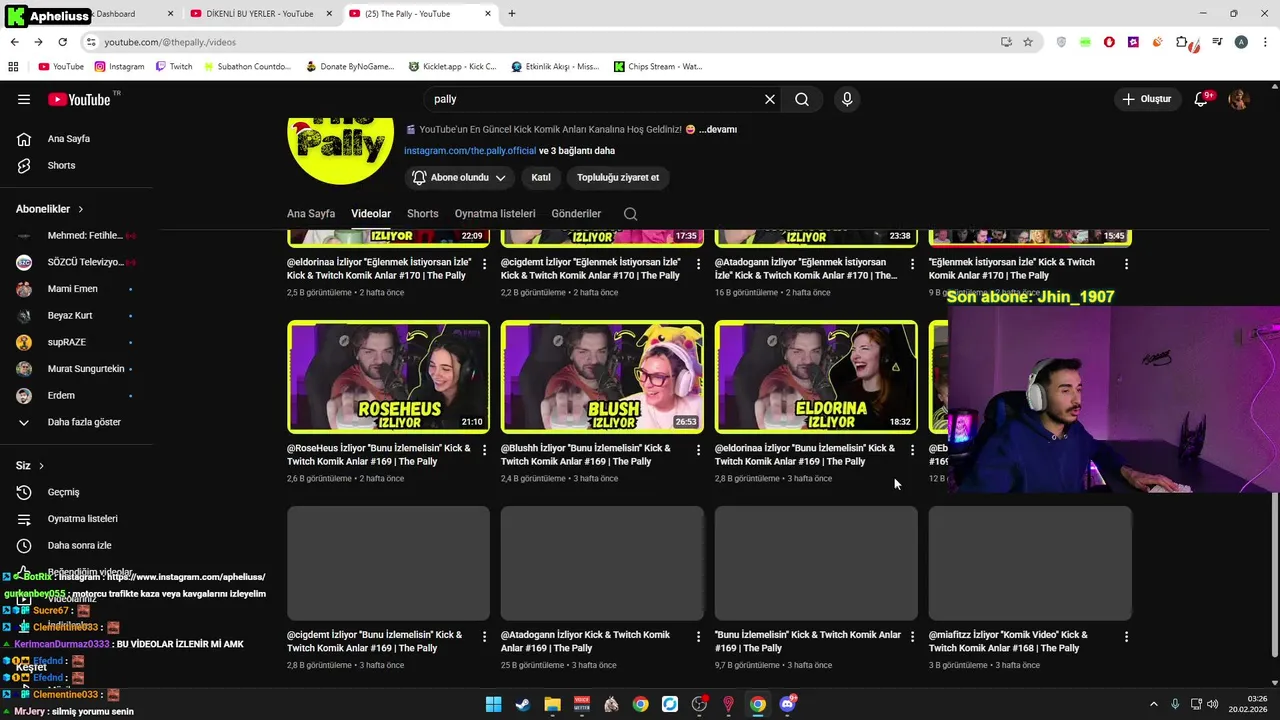Image resolution: width=1280 pixels, height=720 pixels.
Task: Open @Atadogann İzliyor #169 video title
Action: 585,642
